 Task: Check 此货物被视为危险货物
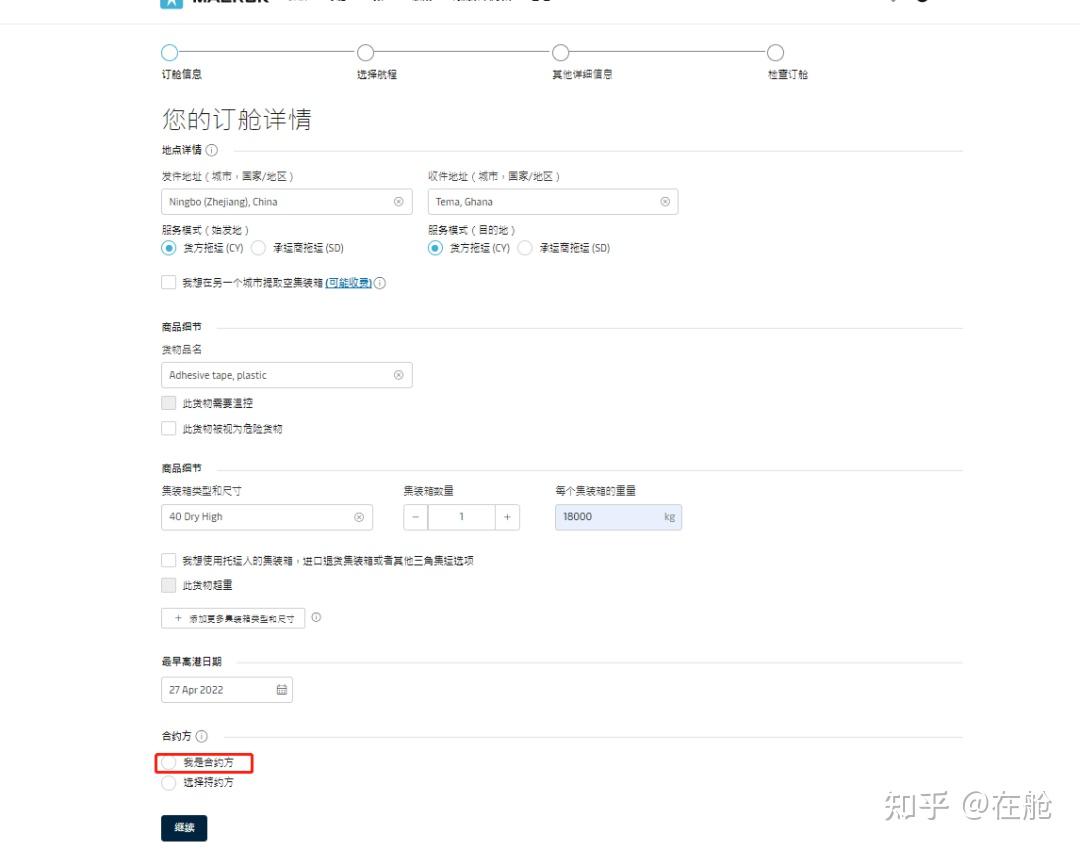pos(168,427)
